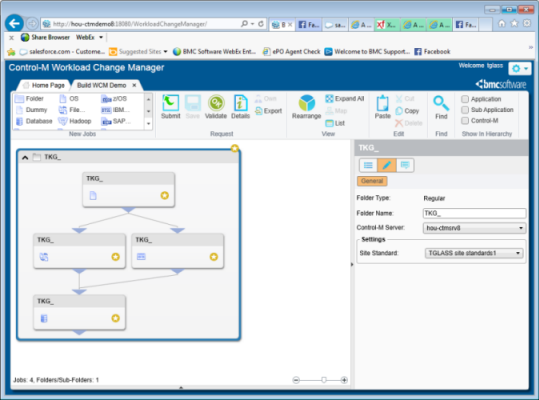This screenshot has height=400, width=539.
Task: Open Facebook favorite link
Action: tap(432, 52)
